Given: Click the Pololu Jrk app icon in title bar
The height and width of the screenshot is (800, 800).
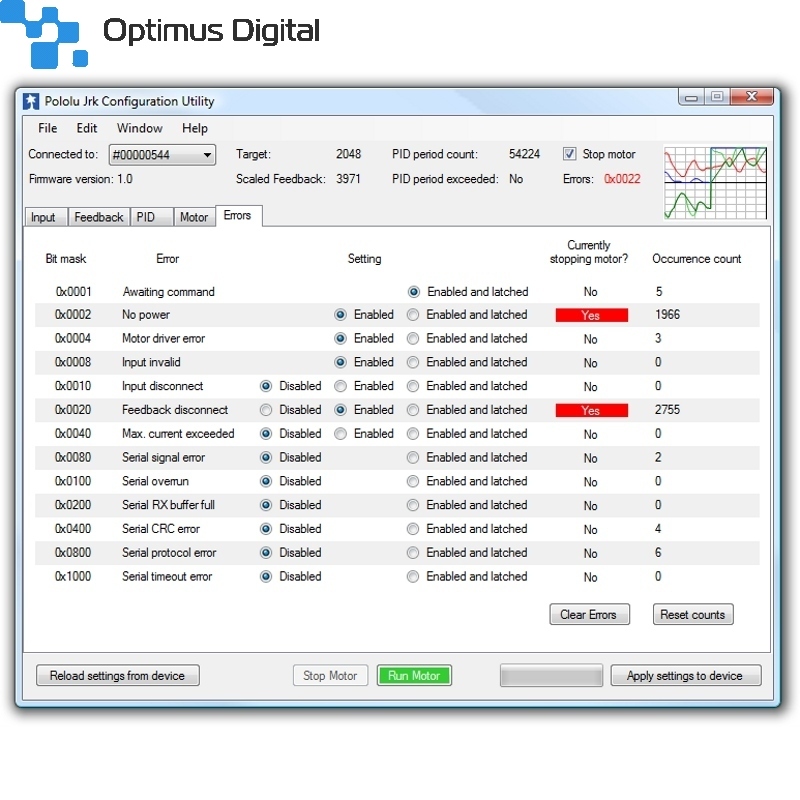Looking at the screenshot, I should pyautogui.click(x=31, y=101).
